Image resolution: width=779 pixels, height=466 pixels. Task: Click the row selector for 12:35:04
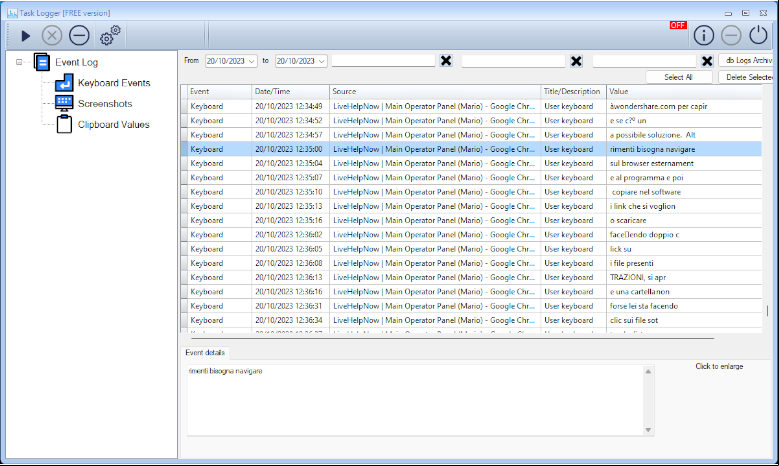pos(184,163)
